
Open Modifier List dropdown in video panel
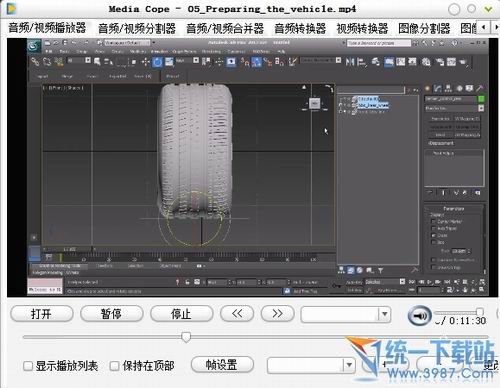click(481, 108)
